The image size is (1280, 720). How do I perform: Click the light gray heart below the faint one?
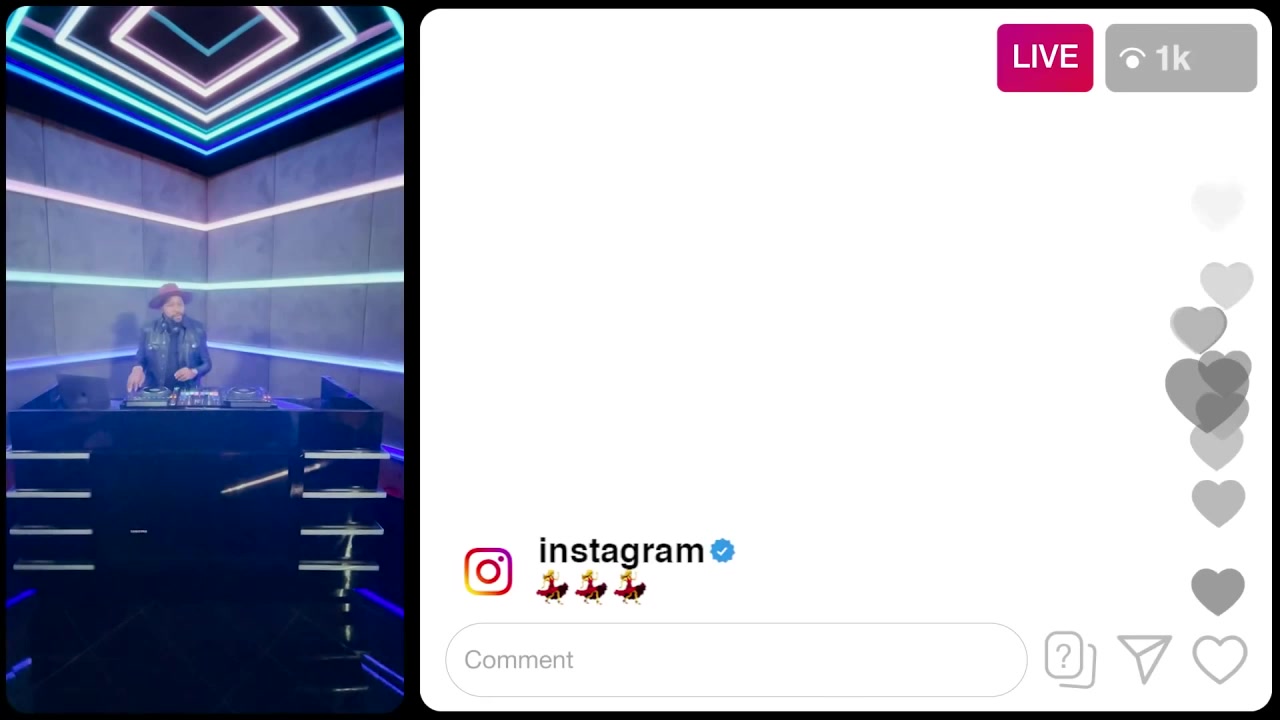coord(1226,285)
